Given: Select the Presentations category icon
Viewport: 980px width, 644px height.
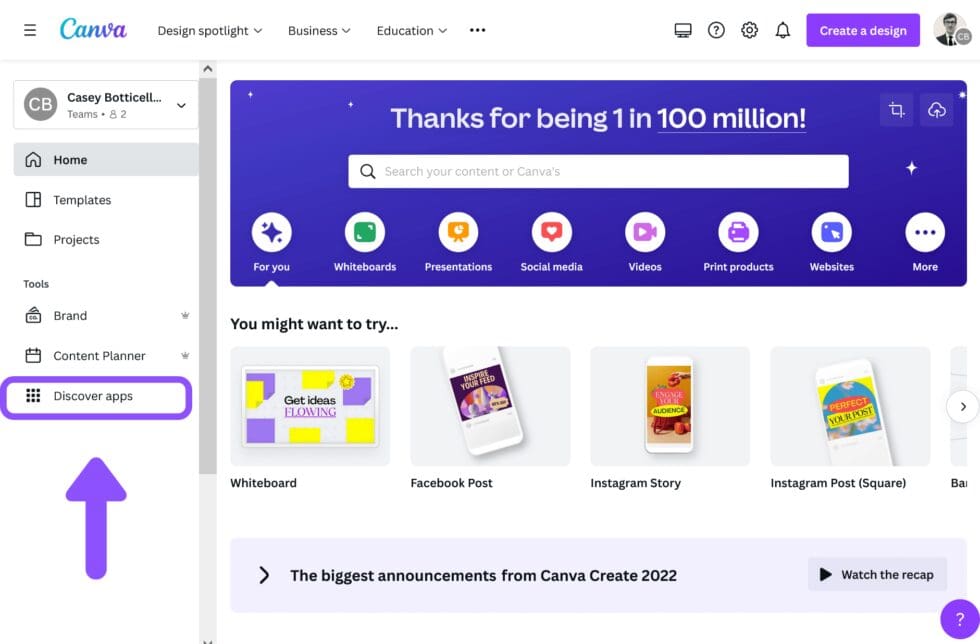Looking at the screenshot, I should coord(458,233).
